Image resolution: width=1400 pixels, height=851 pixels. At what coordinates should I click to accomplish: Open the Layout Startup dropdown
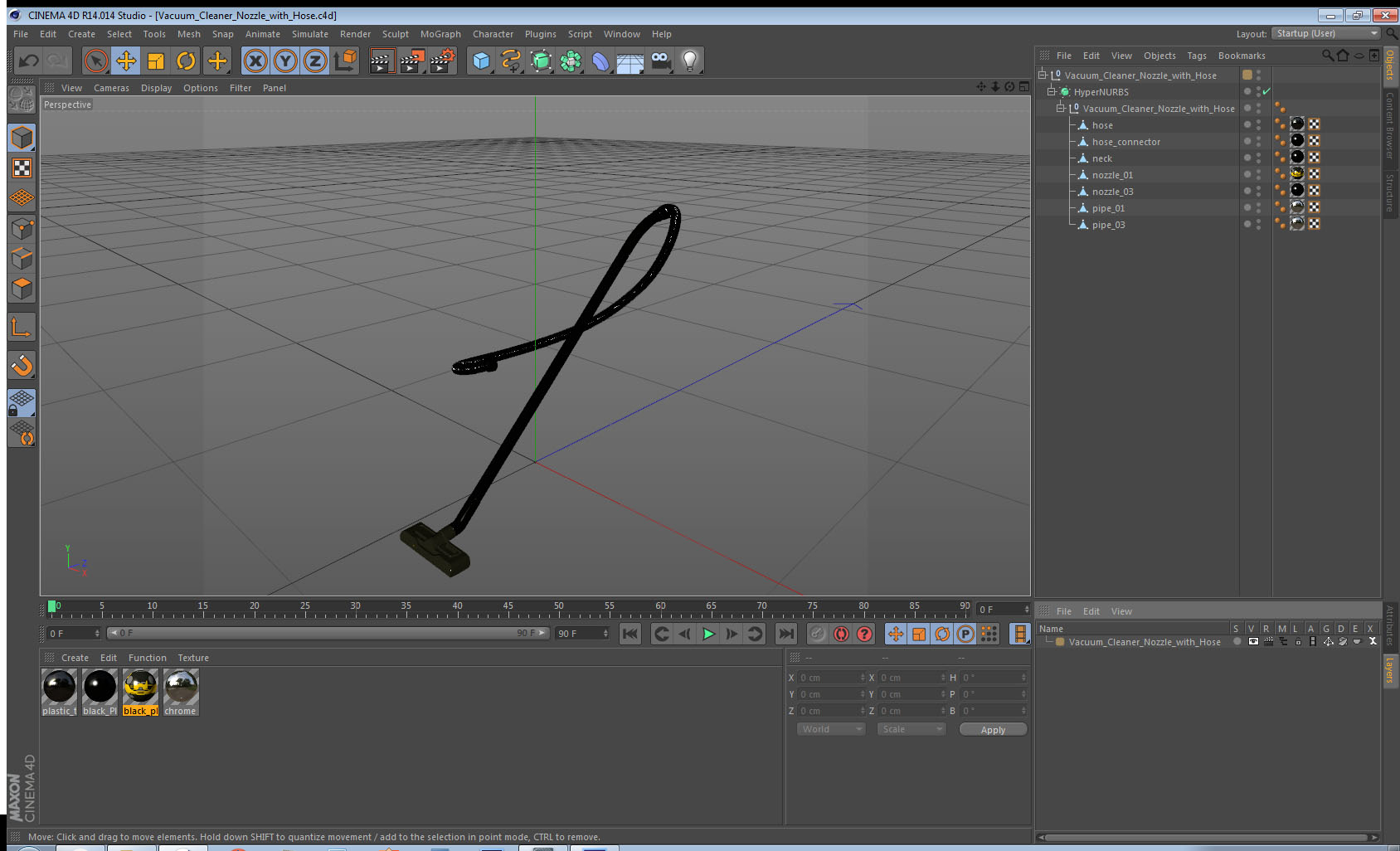coord(1326,33)
